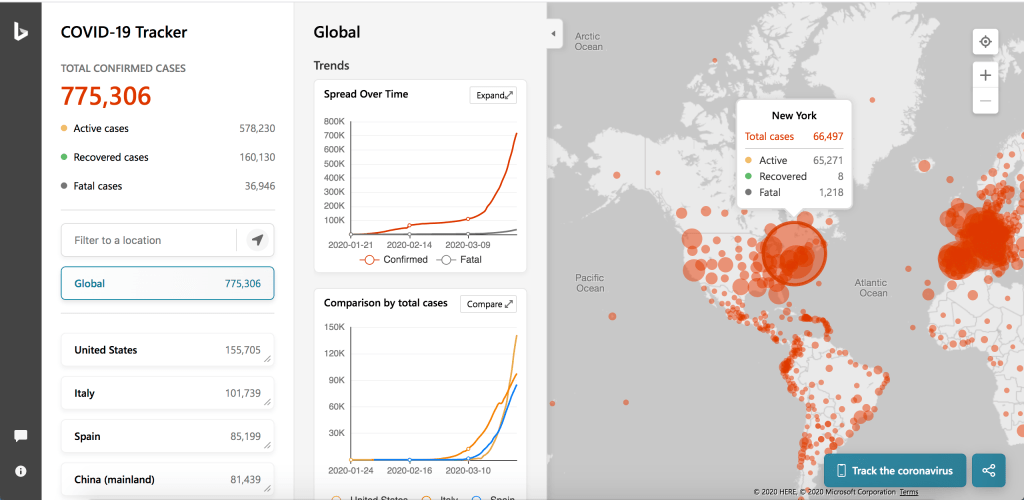Click the locate-me arrow icon

257,240
